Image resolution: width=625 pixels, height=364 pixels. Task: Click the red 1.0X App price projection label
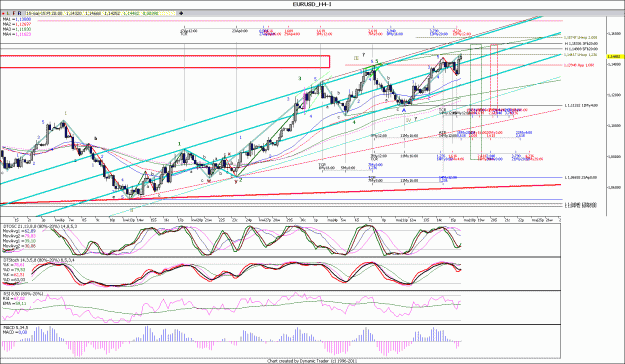[x=579, y=65]
